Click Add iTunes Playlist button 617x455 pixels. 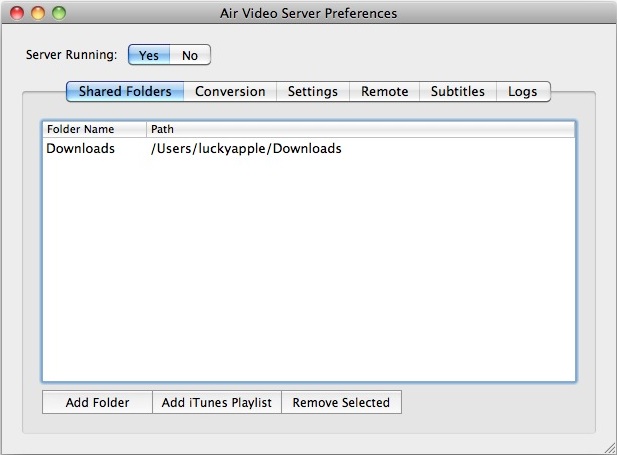(x=217, y=403)
